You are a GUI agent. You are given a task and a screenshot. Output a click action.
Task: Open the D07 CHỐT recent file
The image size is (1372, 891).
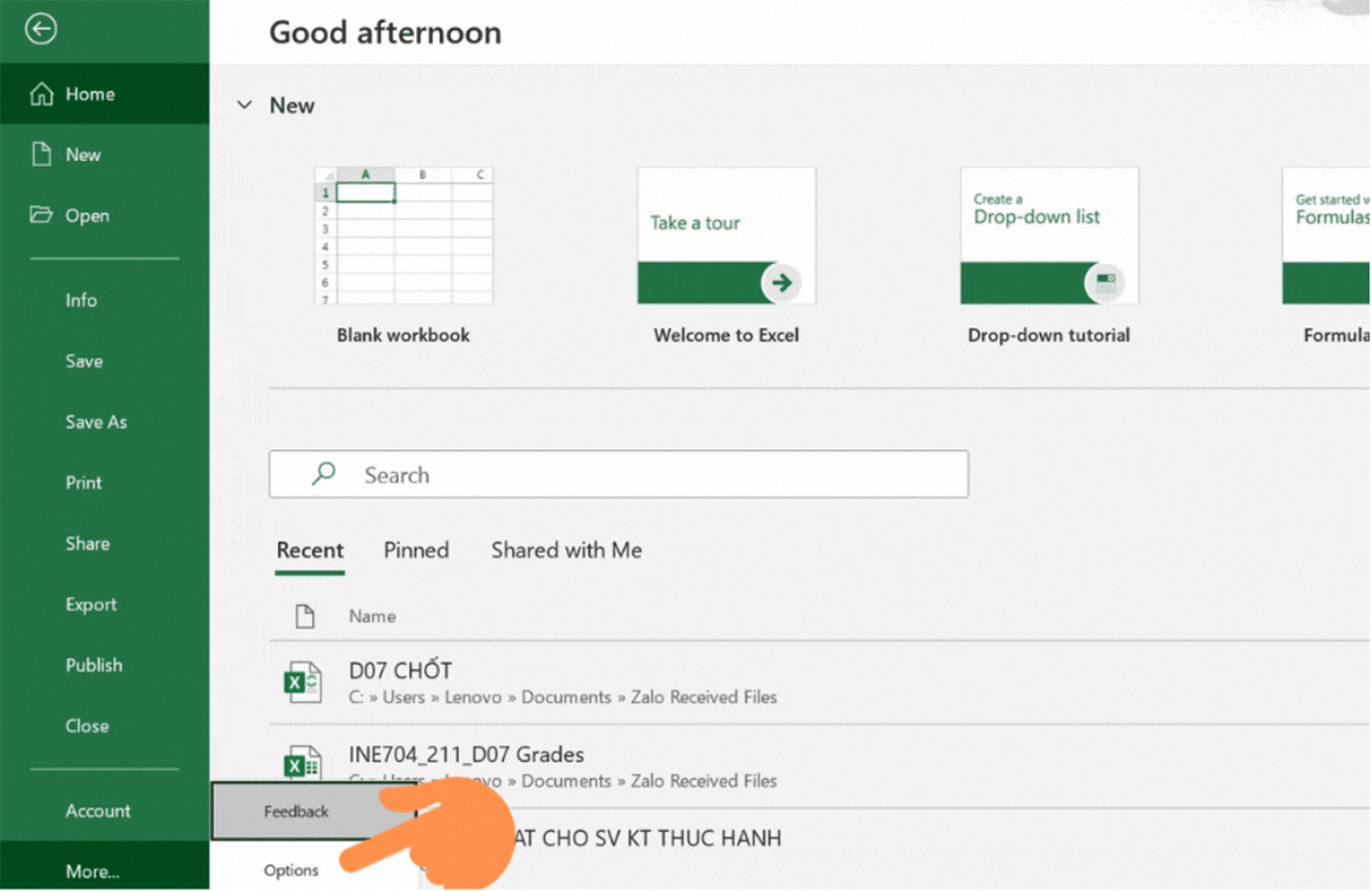point(819,682)
